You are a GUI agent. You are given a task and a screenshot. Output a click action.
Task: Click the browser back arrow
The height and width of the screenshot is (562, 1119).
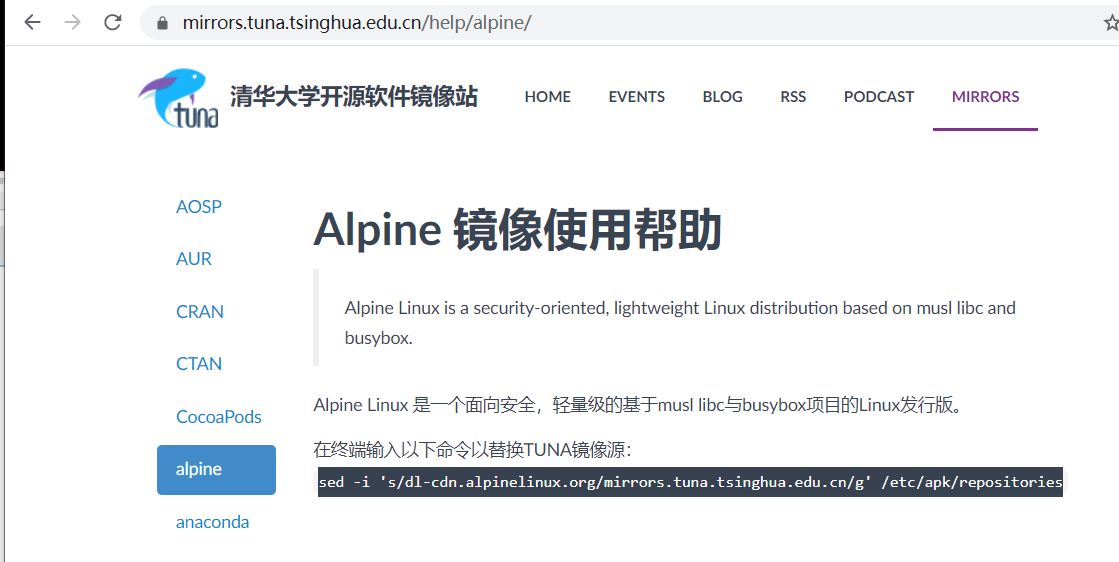pos(33,22)
